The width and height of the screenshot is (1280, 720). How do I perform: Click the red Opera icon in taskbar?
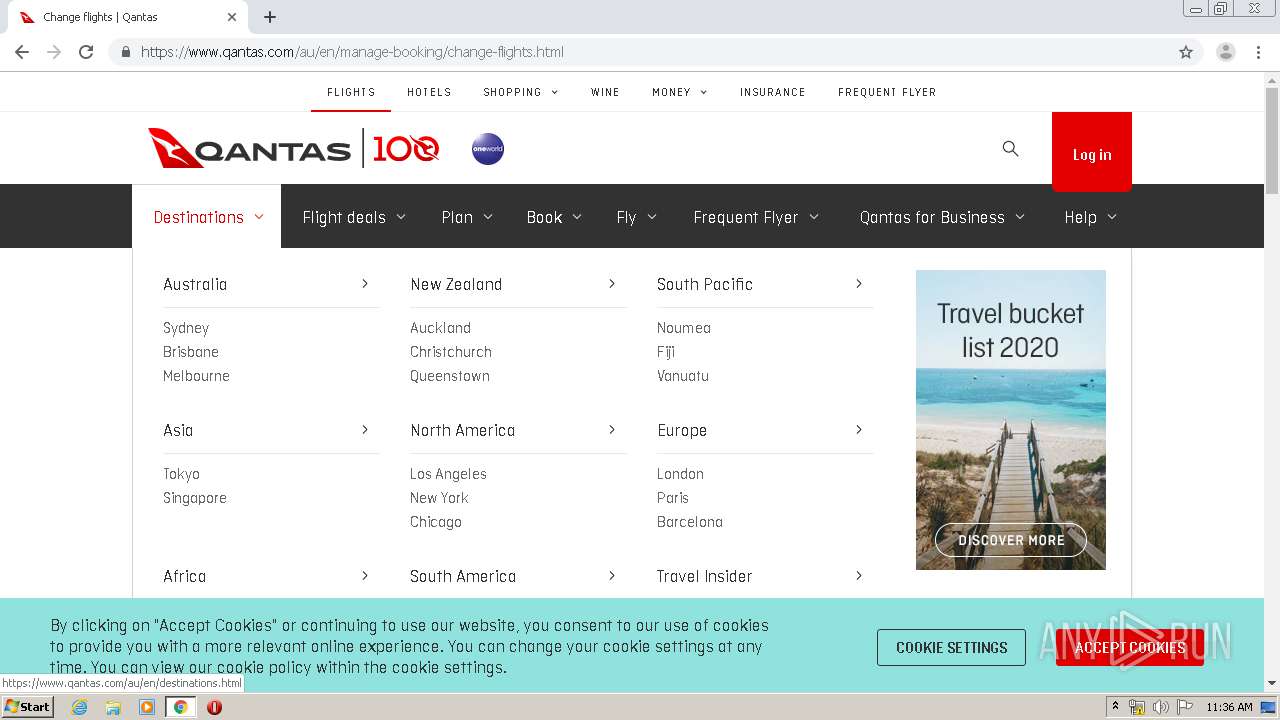214,707
